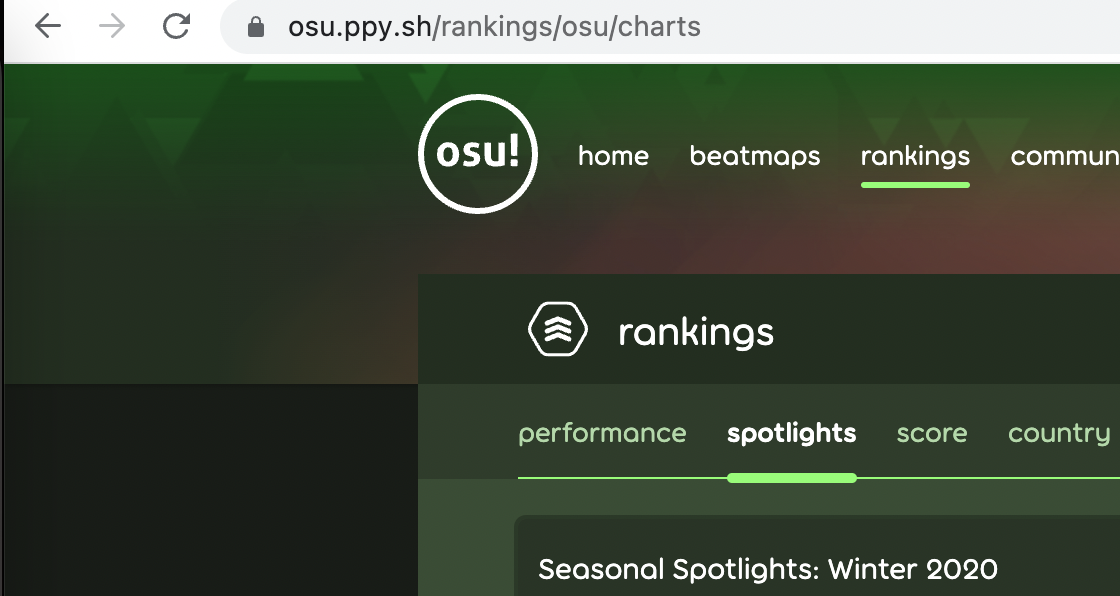Switch to the score tab

(x=931, y=433)
